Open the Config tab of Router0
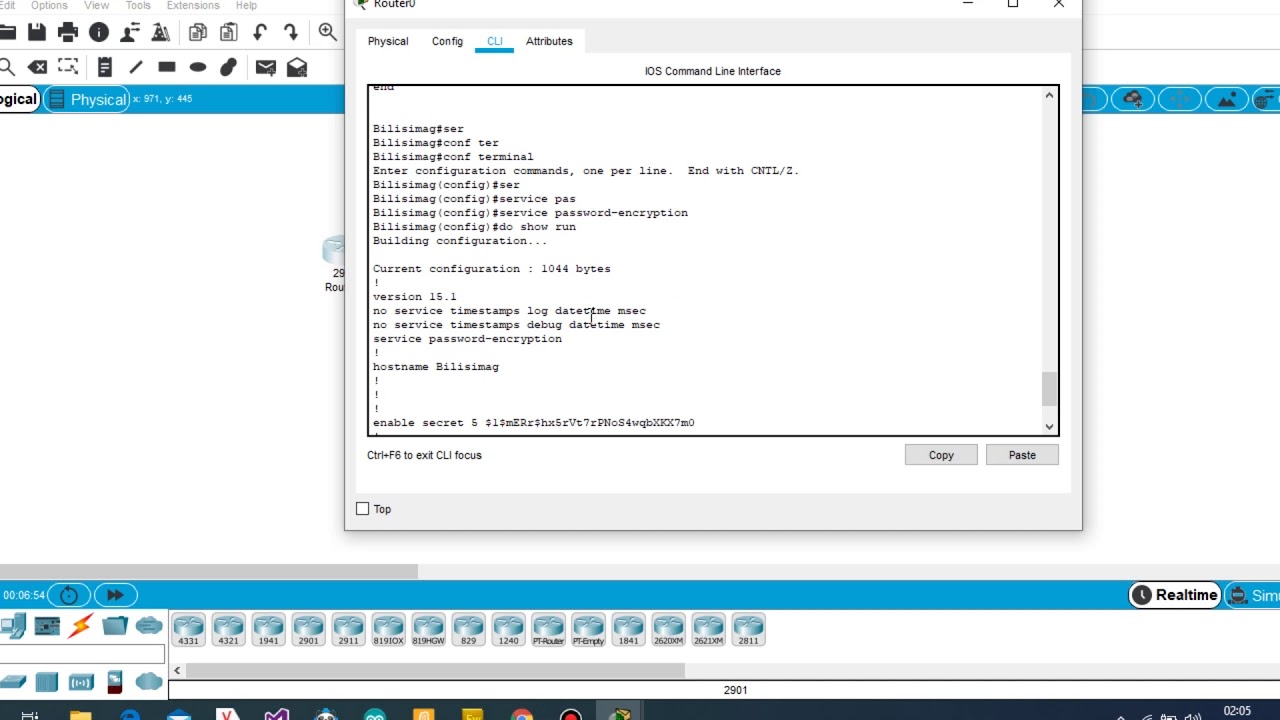 (447, 41)
